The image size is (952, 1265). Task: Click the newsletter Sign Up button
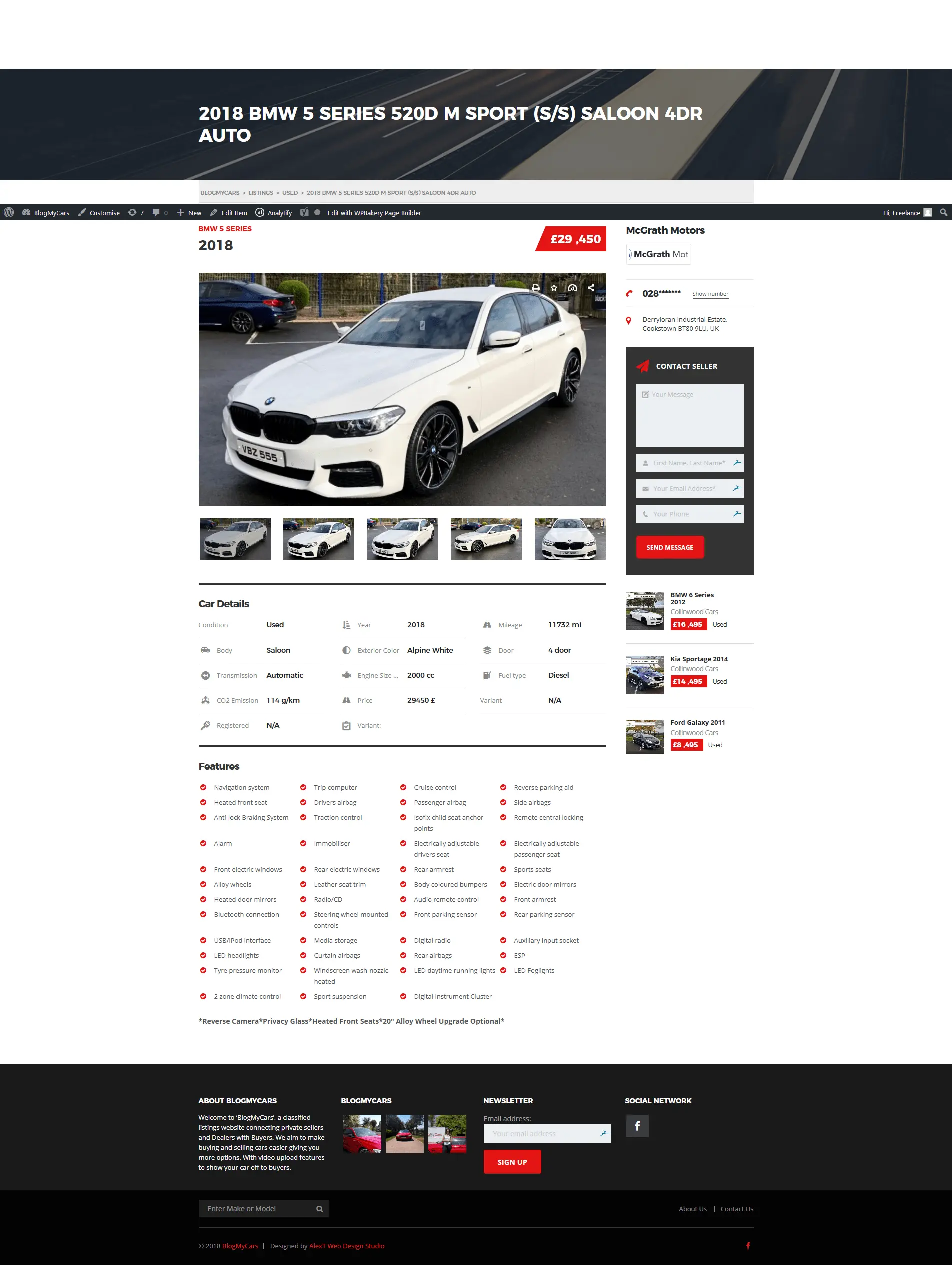click(x=512, y=1162)
